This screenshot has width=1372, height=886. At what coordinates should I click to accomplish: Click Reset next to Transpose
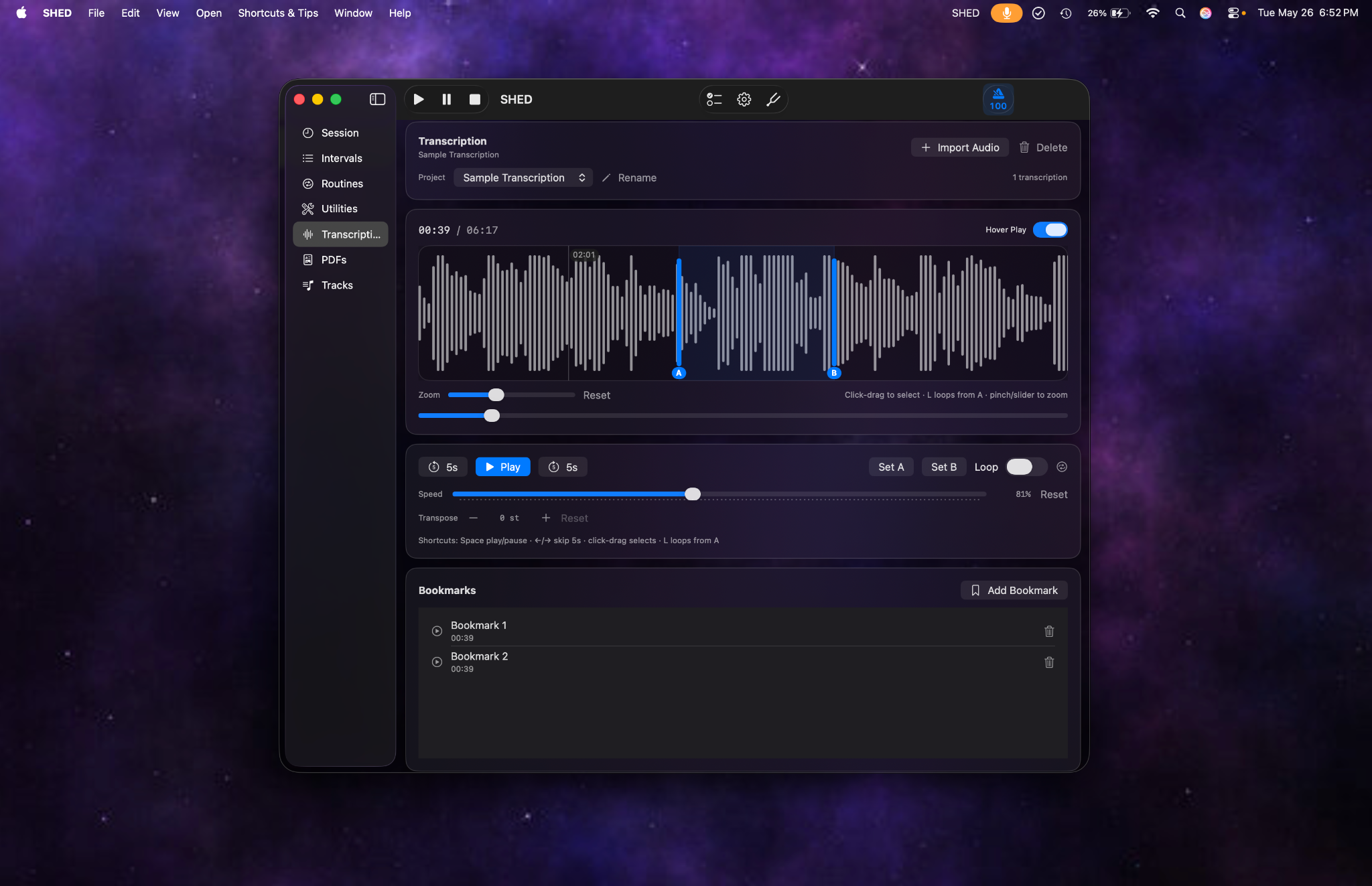click(574, 518)
